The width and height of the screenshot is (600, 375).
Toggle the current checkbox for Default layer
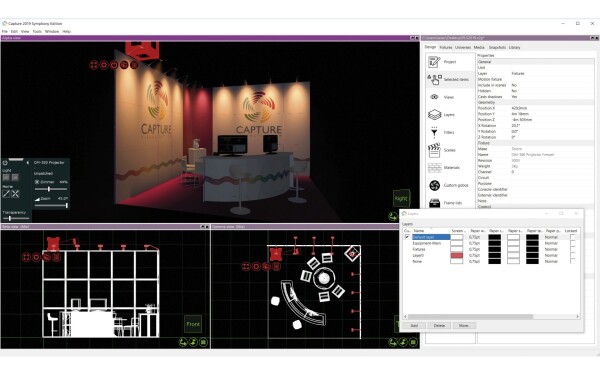[x=407, y=237]
